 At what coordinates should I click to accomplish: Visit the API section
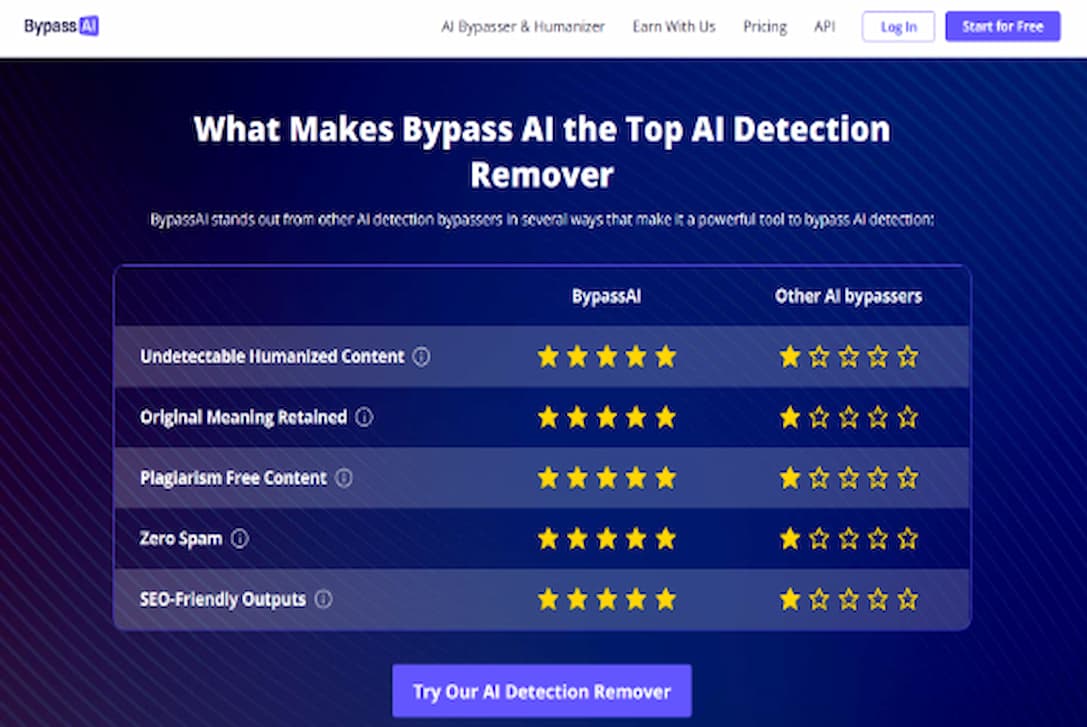(824, 26)
